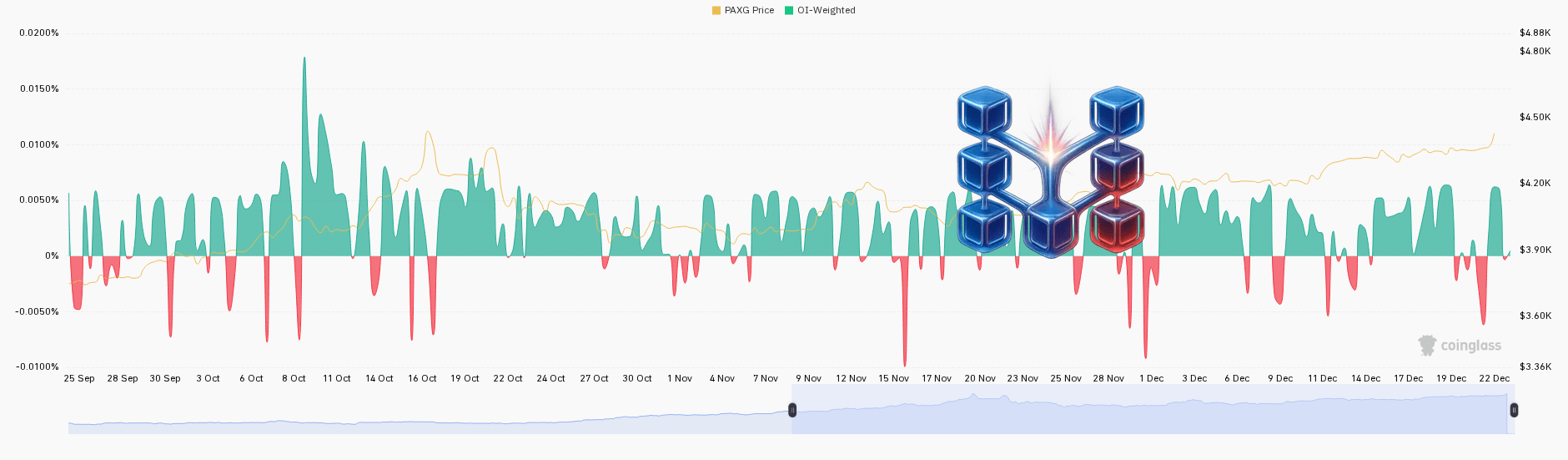Click the top-right blue cube of graphic

point(1117,111)
